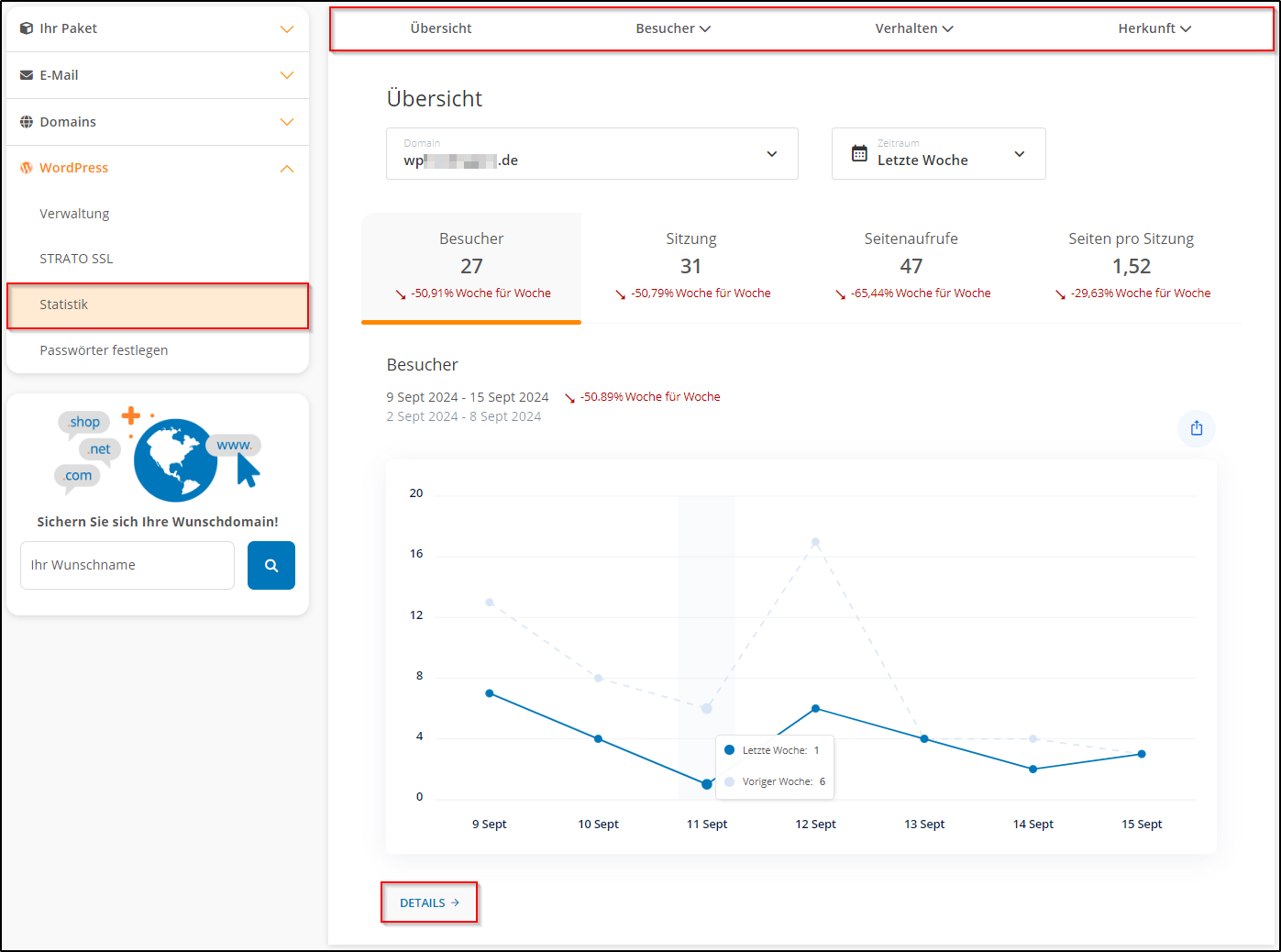Focus the Ihr Wunschname input field

coord(127,565)
